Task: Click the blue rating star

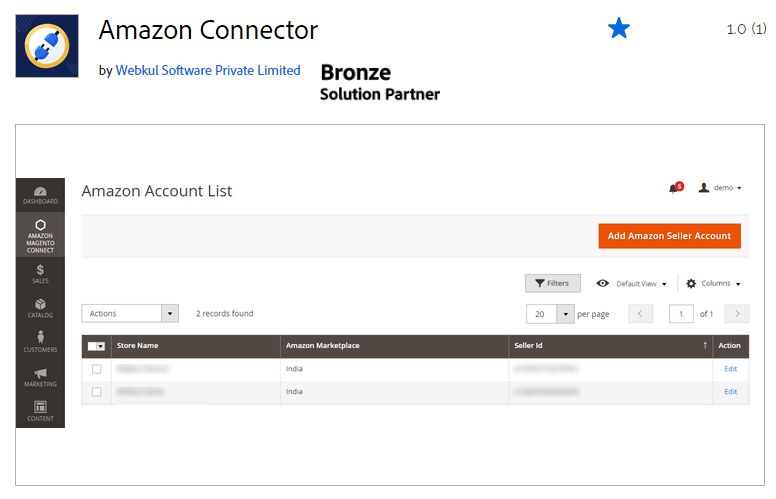Action: [619, 29]
